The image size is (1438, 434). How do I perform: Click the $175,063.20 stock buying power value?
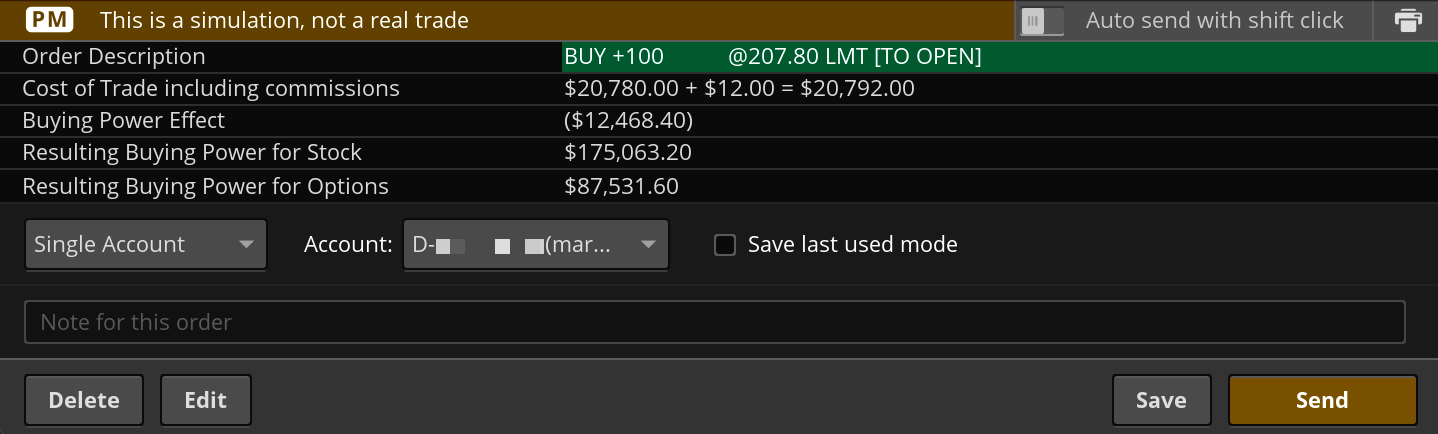pos(627,153)
